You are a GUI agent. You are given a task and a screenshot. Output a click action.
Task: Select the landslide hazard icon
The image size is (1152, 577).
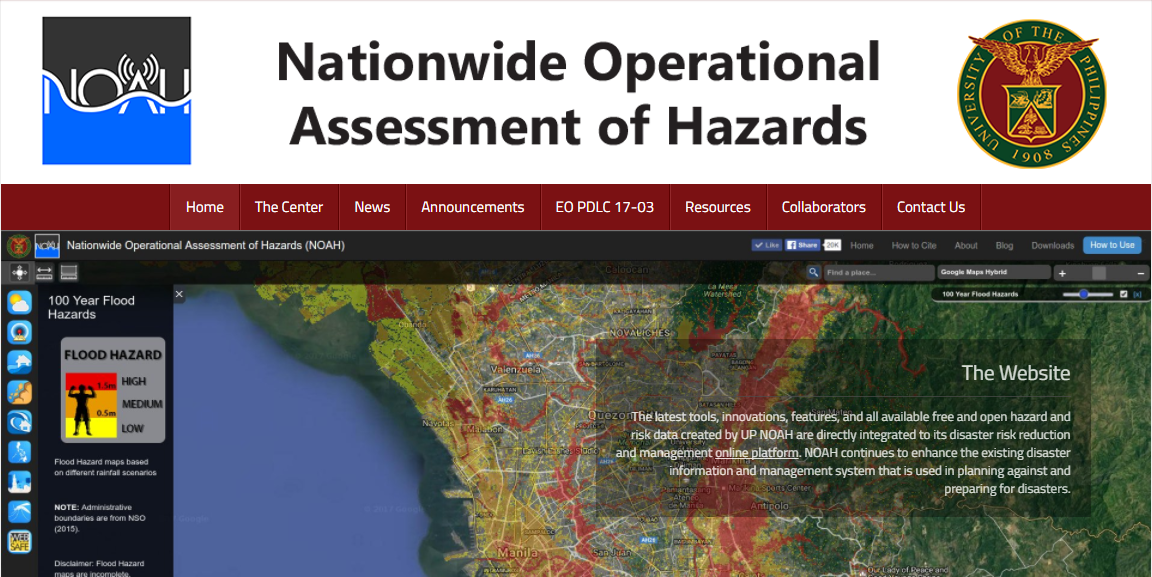tap(19, 392)
